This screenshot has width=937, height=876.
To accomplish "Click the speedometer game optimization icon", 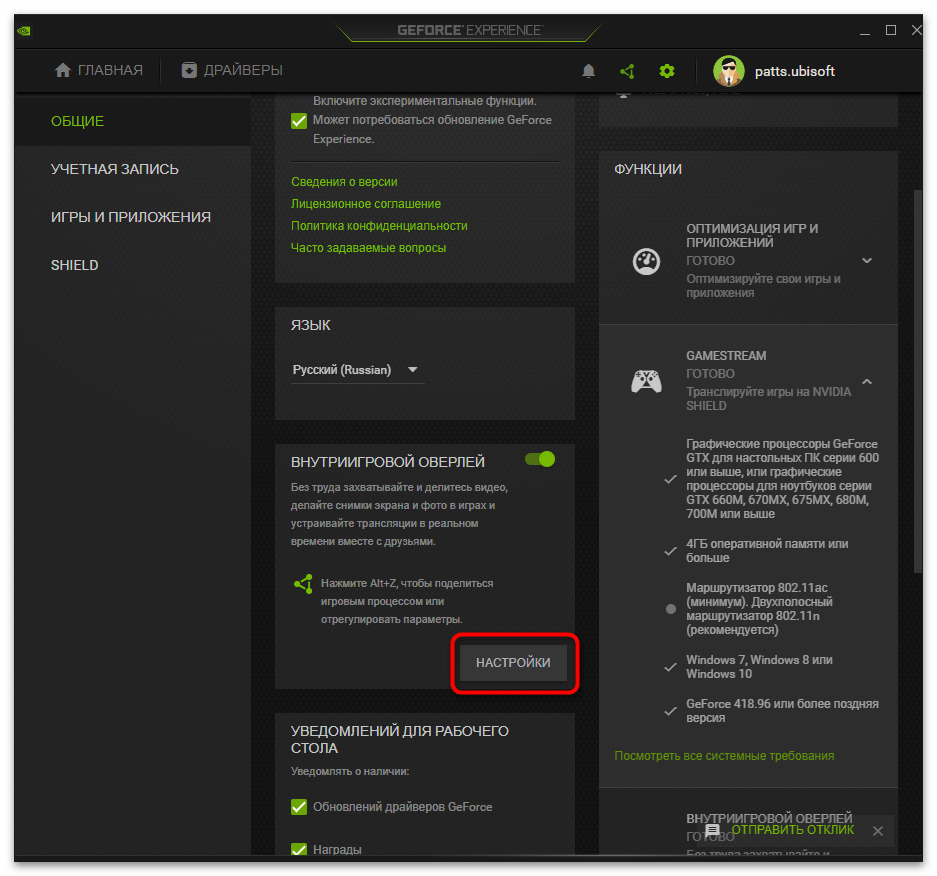I will [x=646, y=261].
